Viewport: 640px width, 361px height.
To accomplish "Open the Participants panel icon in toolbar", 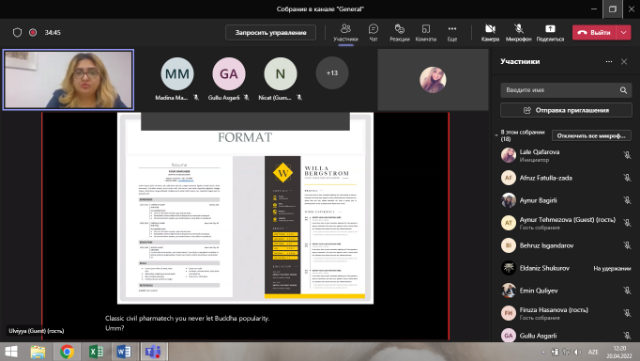I will pyautogui.click(x=345, y=32).
